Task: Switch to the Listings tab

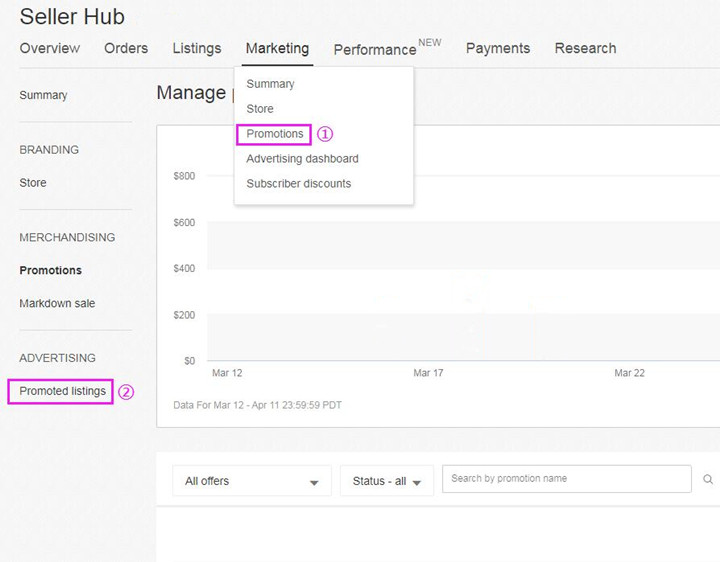Action: [x=197, y=48]
